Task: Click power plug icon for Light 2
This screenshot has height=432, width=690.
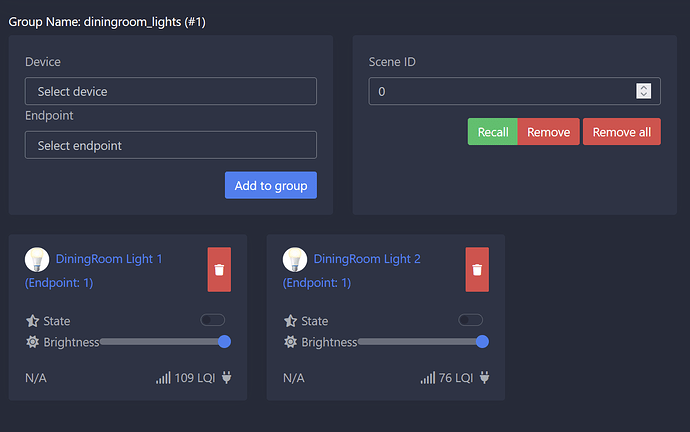Action: [x=484, y=378]
